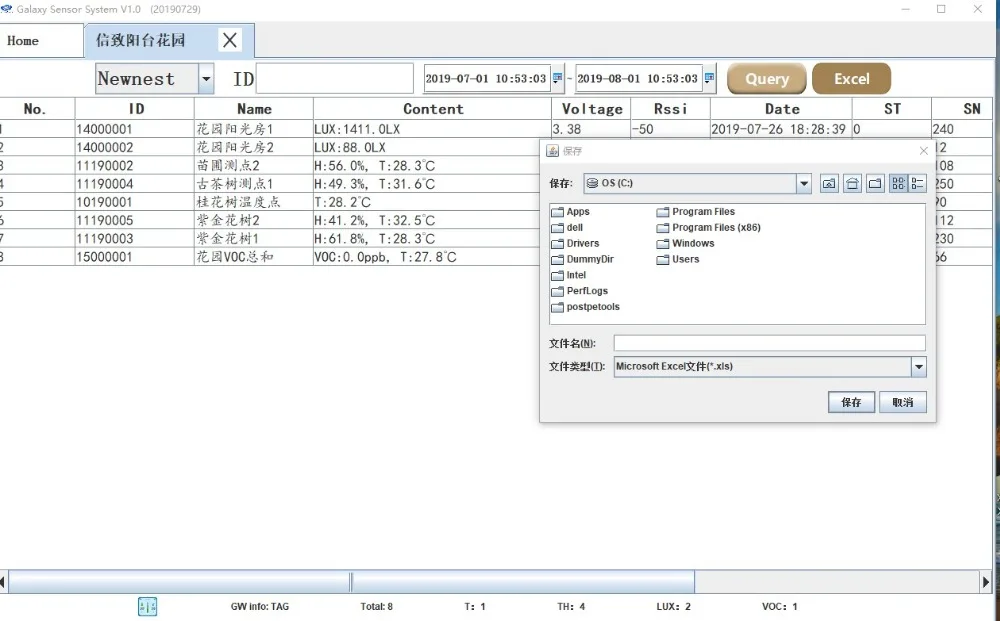Expand the OS (C:) location dropdown
1000x621 pixels.
804,184
